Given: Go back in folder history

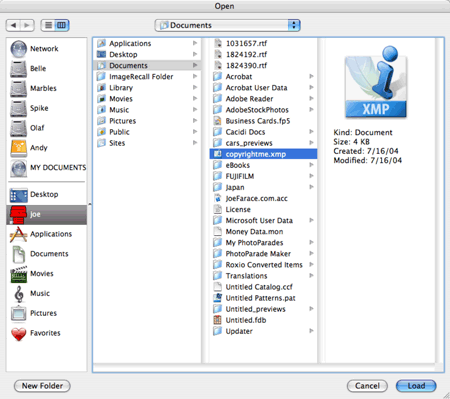Looking at the screenshot, I should coord(13,25).
